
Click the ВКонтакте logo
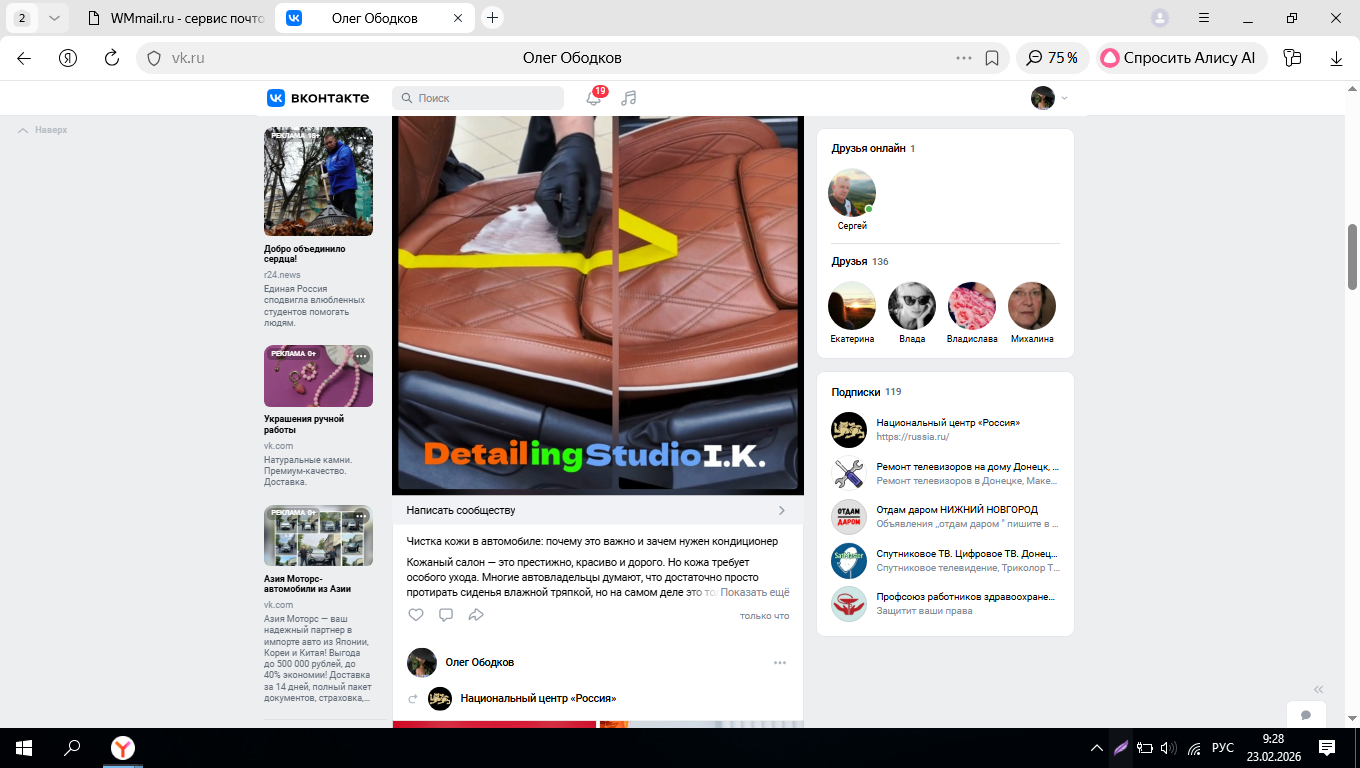(x=318, y=98)
